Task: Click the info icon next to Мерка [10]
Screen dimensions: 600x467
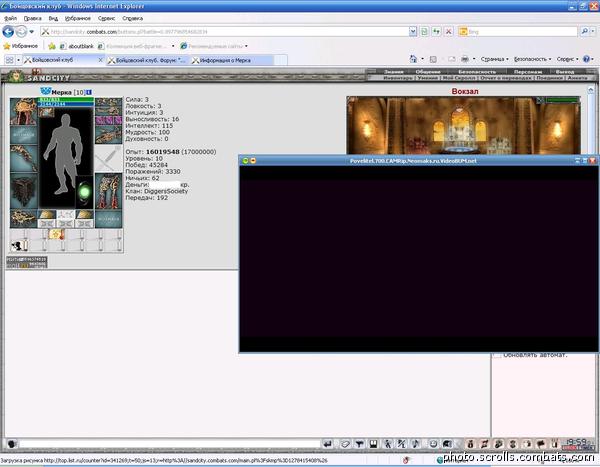Action: click(88, 92)
